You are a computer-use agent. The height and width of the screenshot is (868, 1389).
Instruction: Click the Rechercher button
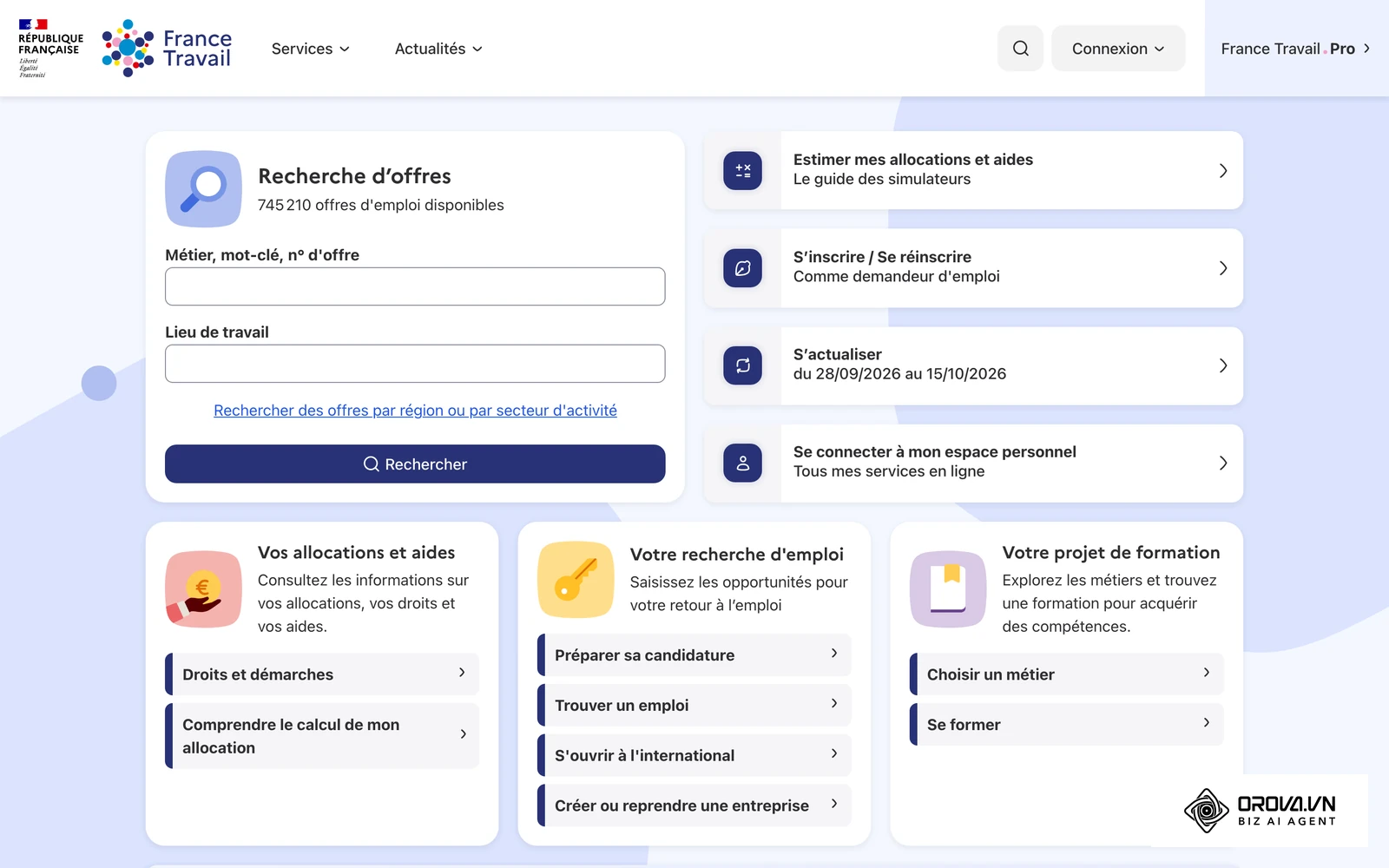point(415,464)
